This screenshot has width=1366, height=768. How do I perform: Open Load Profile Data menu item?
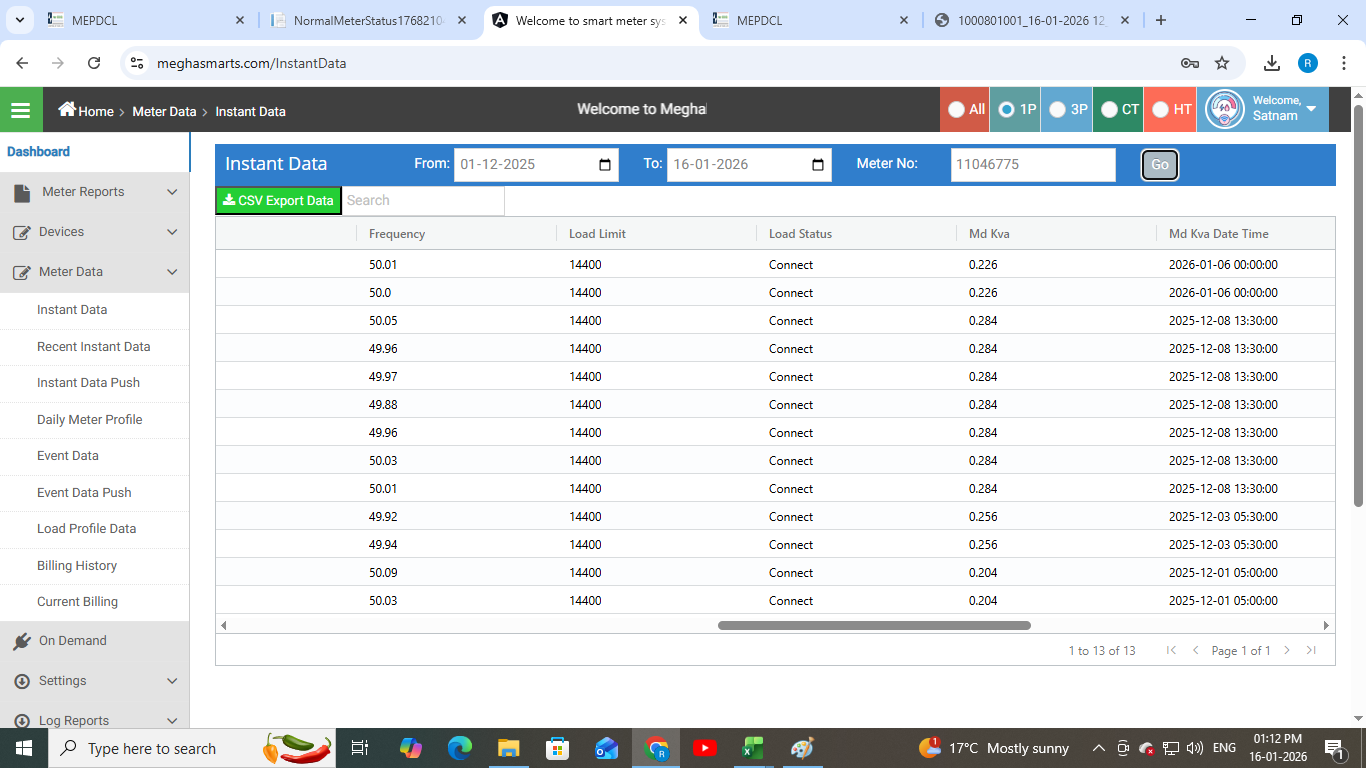click(86, 529)
